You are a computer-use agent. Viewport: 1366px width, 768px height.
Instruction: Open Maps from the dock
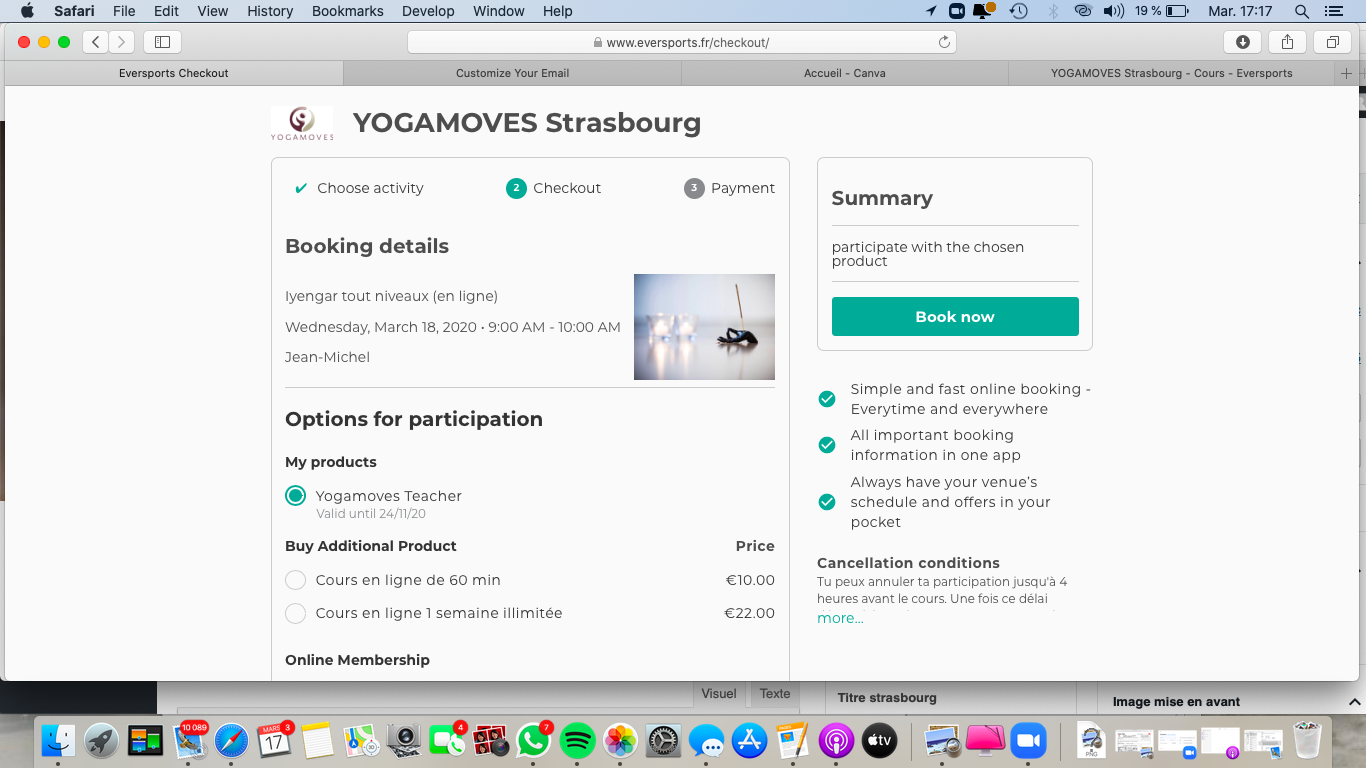click(361, 741)
